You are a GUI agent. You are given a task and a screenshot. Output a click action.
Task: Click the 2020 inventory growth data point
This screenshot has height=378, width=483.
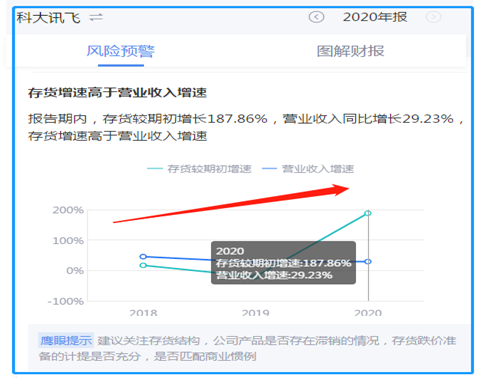(x=368, y=213)
